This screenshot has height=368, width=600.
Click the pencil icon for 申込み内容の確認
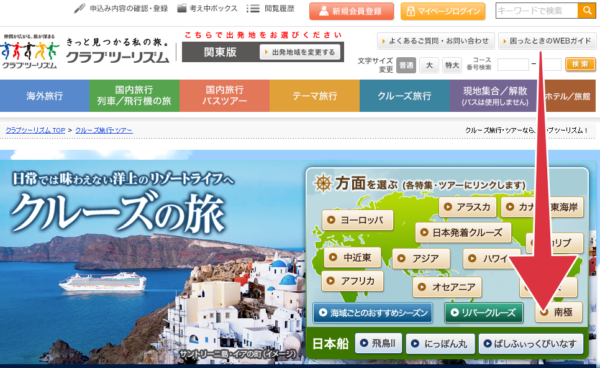80,8
